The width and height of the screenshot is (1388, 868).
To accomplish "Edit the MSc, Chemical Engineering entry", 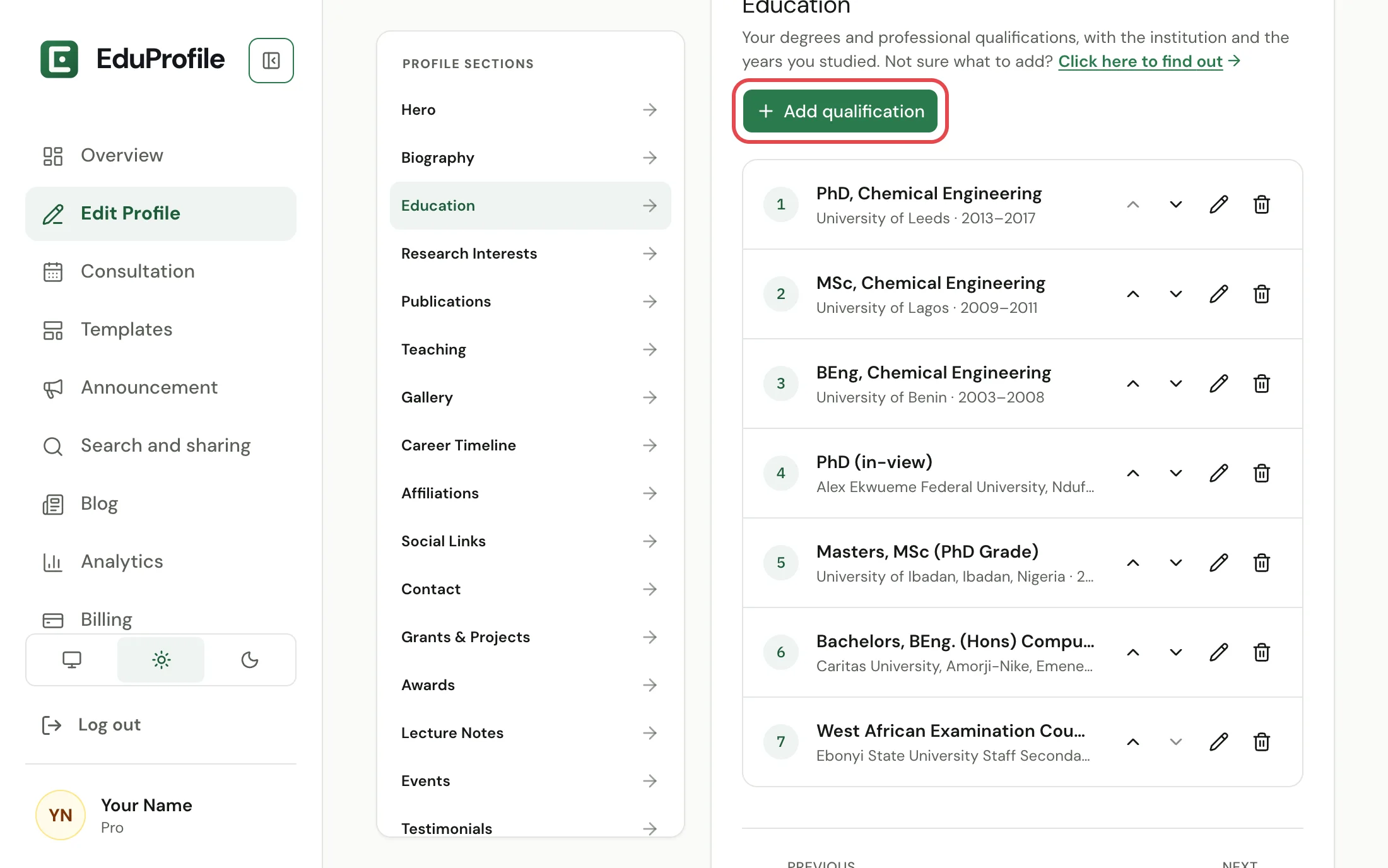I will click(1219, 294).
